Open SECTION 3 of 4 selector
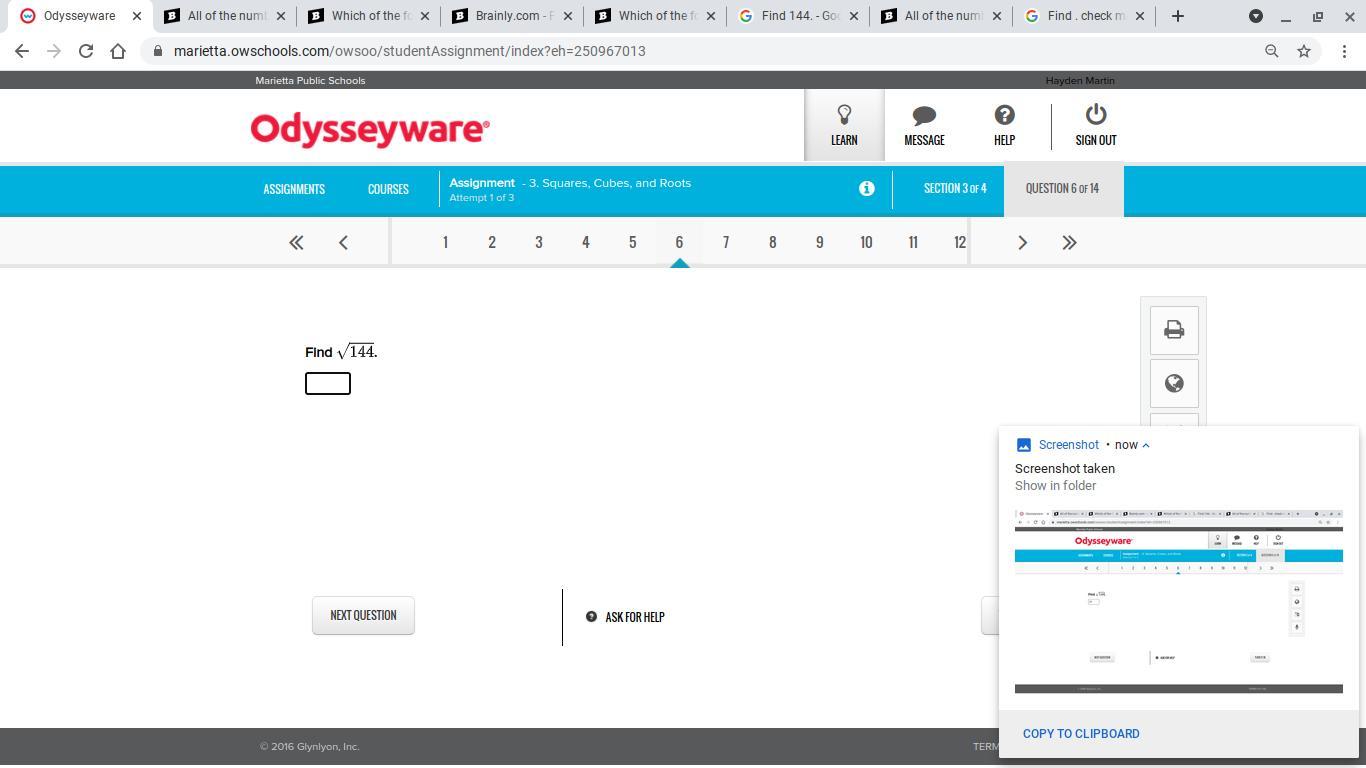Screen dimensions: 1366x768 click(x=955, y=188)
